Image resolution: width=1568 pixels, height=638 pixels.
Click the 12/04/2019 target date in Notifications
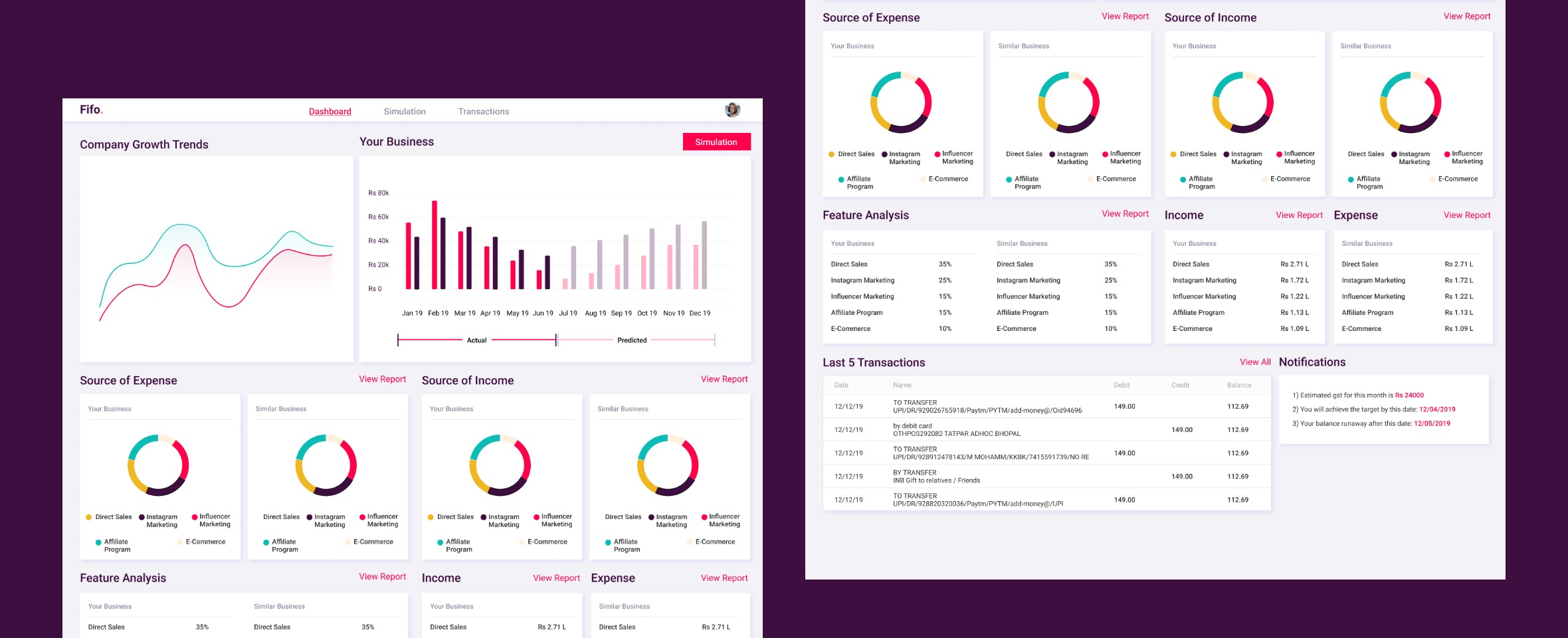1436,409
